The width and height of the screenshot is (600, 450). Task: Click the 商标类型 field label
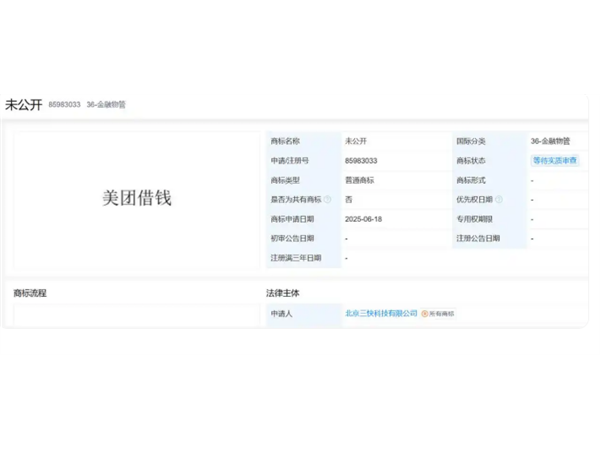(x=285, y=180)
